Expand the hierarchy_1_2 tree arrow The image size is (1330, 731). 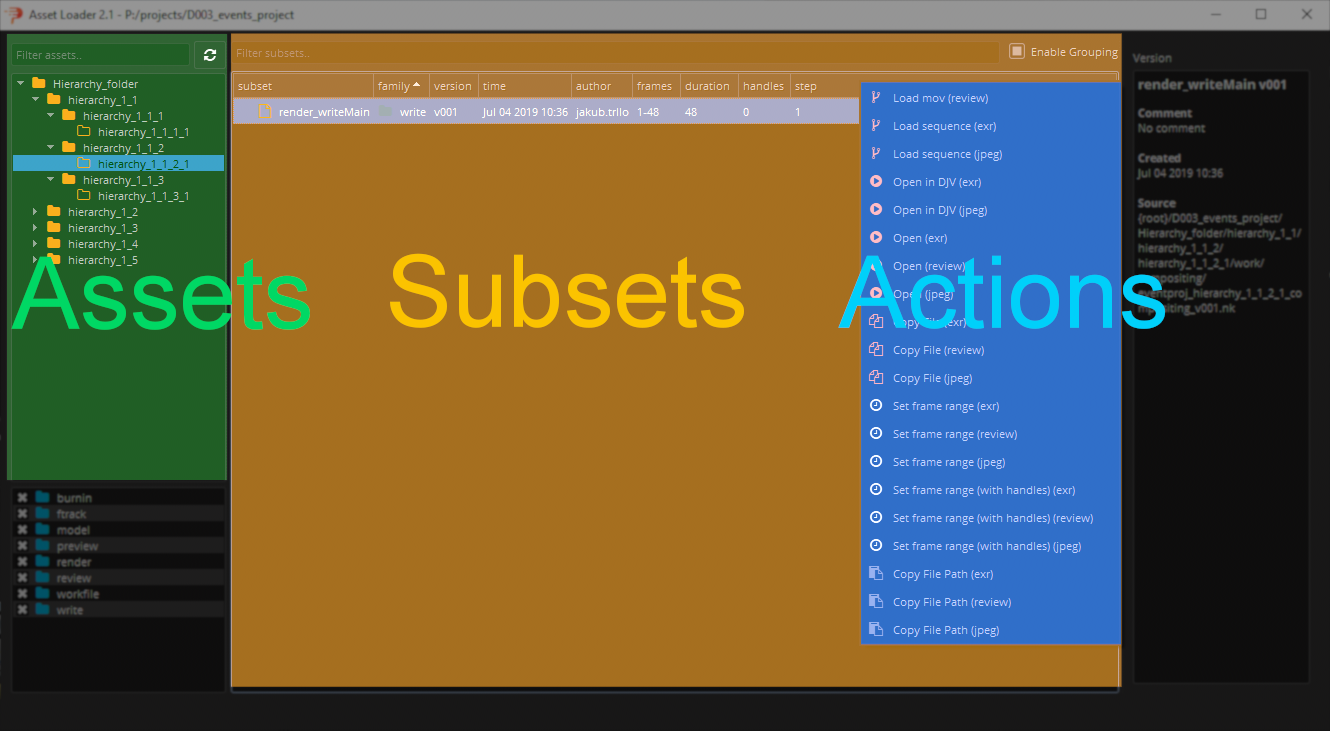[36, 212]
